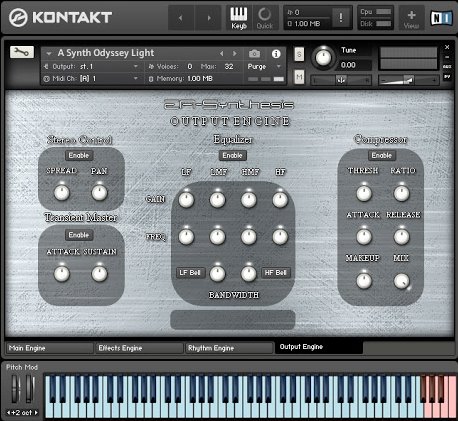Screen dimensions: 458x421
Task: Enable the Transient Master
Action: coord(79,235)
